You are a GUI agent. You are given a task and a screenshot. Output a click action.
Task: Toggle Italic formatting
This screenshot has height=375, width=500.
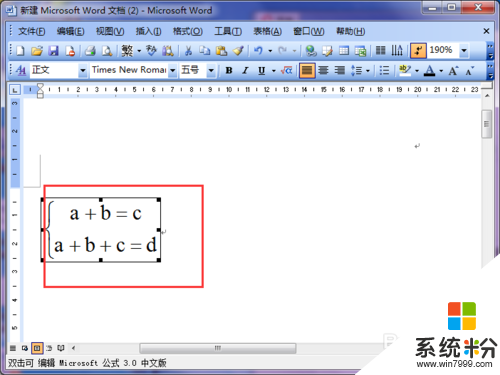(245, 71)
